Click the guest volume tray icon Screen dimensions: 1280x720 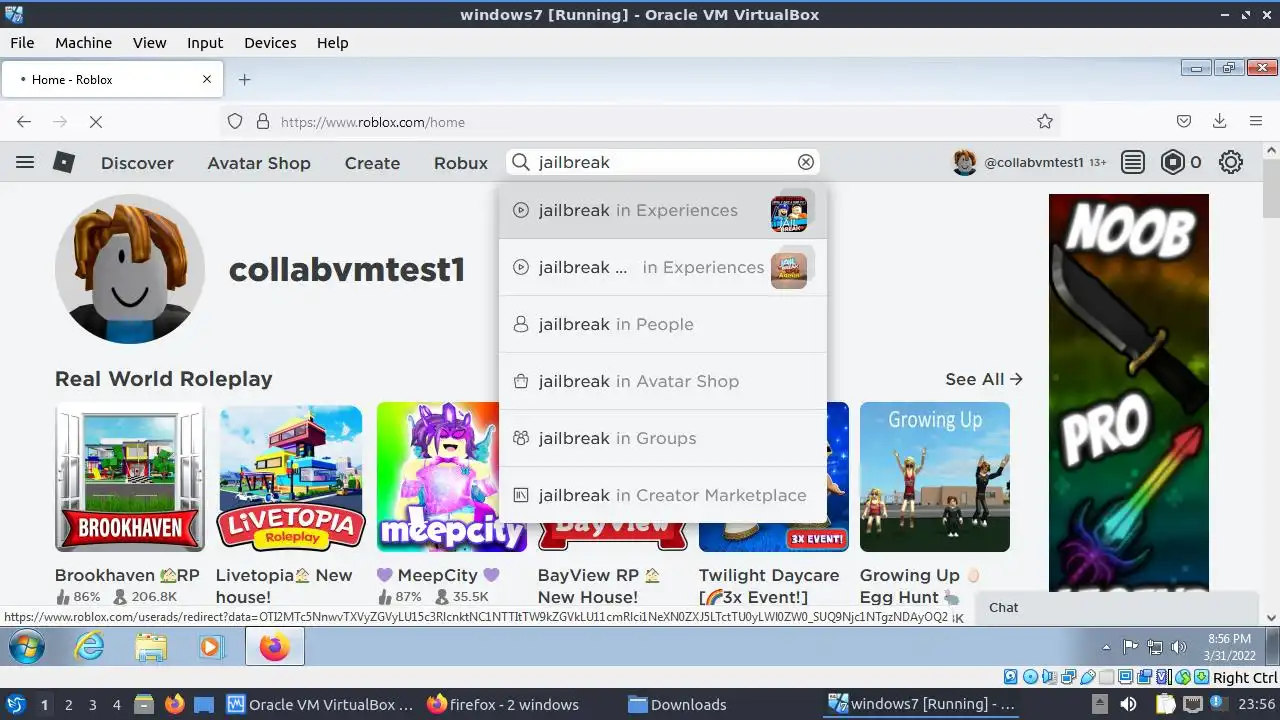point(1180,647)
